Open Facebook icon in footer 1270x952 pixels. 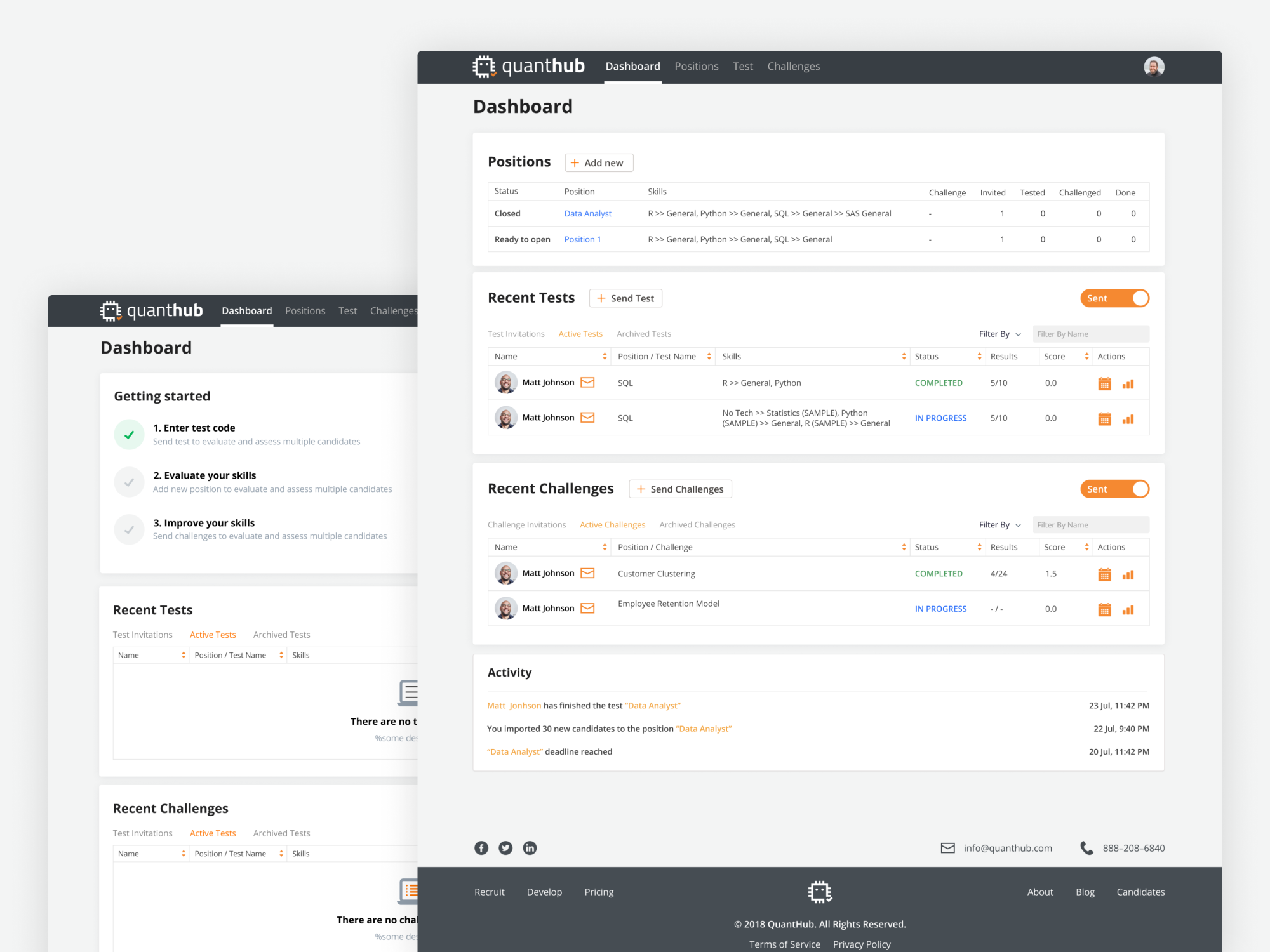(x=481, y=848)
